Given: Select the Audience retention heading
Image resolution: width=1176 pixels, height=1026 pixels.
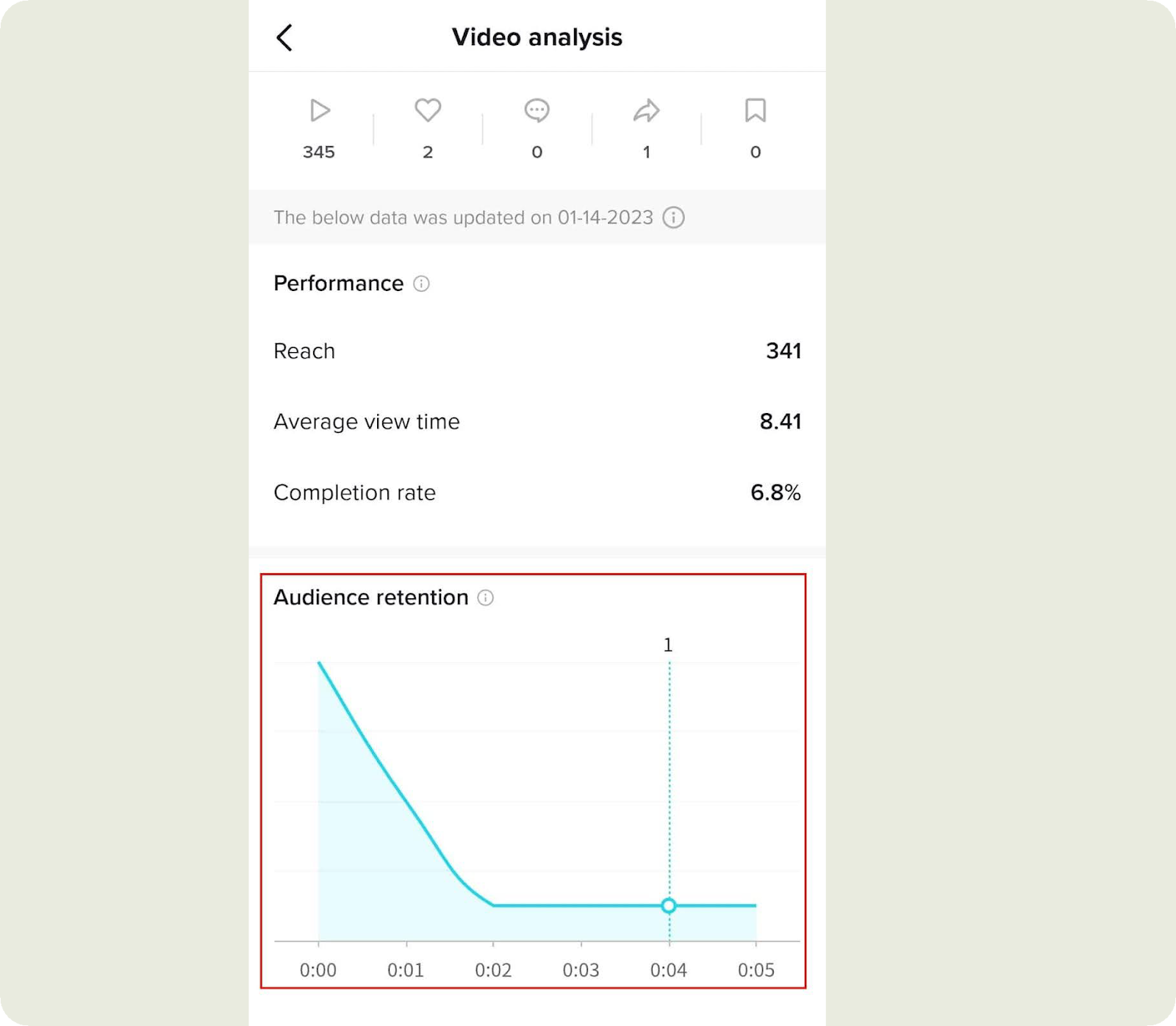Looking at the screenshot, I should [x=370, y=598].
